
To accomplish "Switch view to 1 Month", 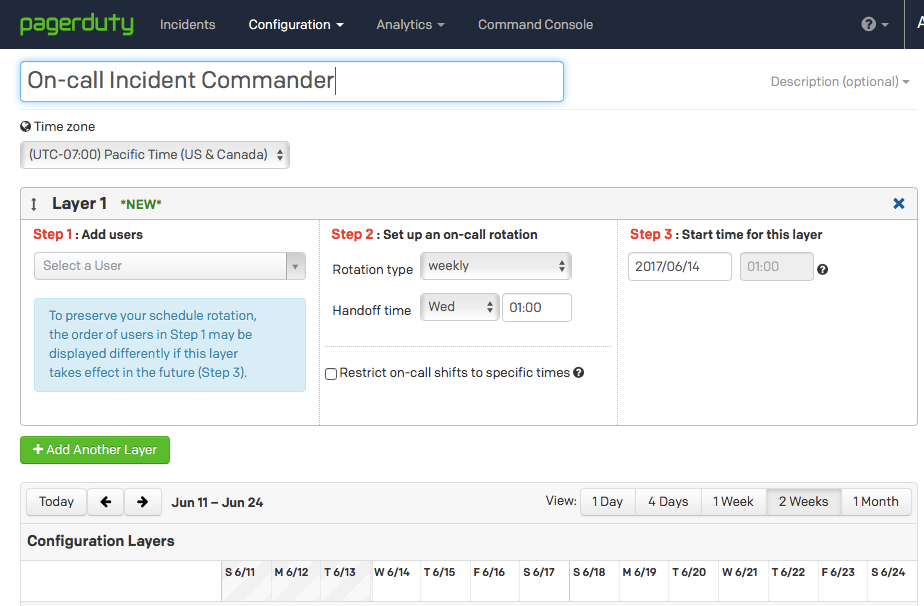I will (876, 502).
